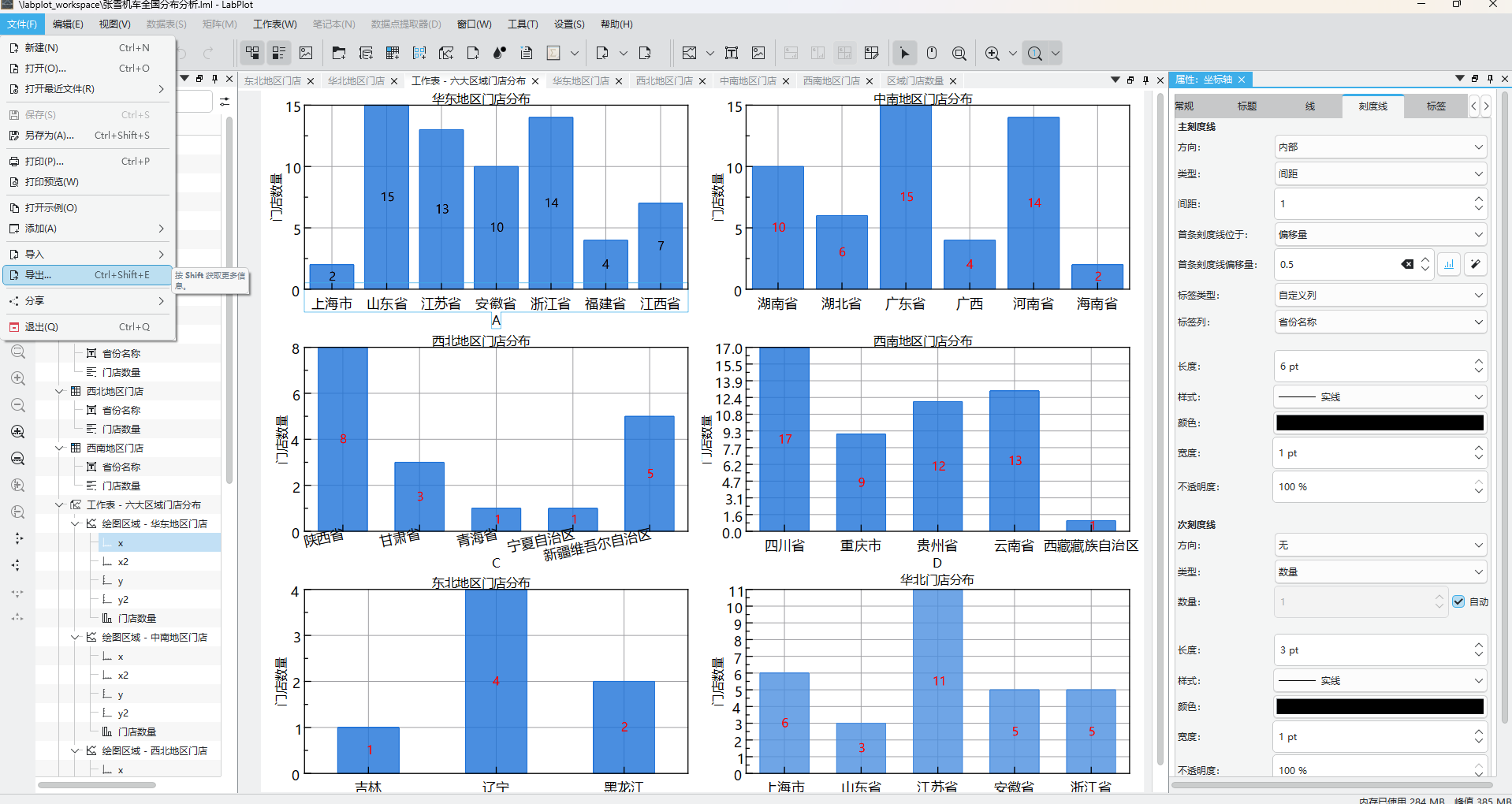Open the 首条刻度线位于 dropdown
Viewport: 1512px width, 804px height.
click(x=1380, y=234)
